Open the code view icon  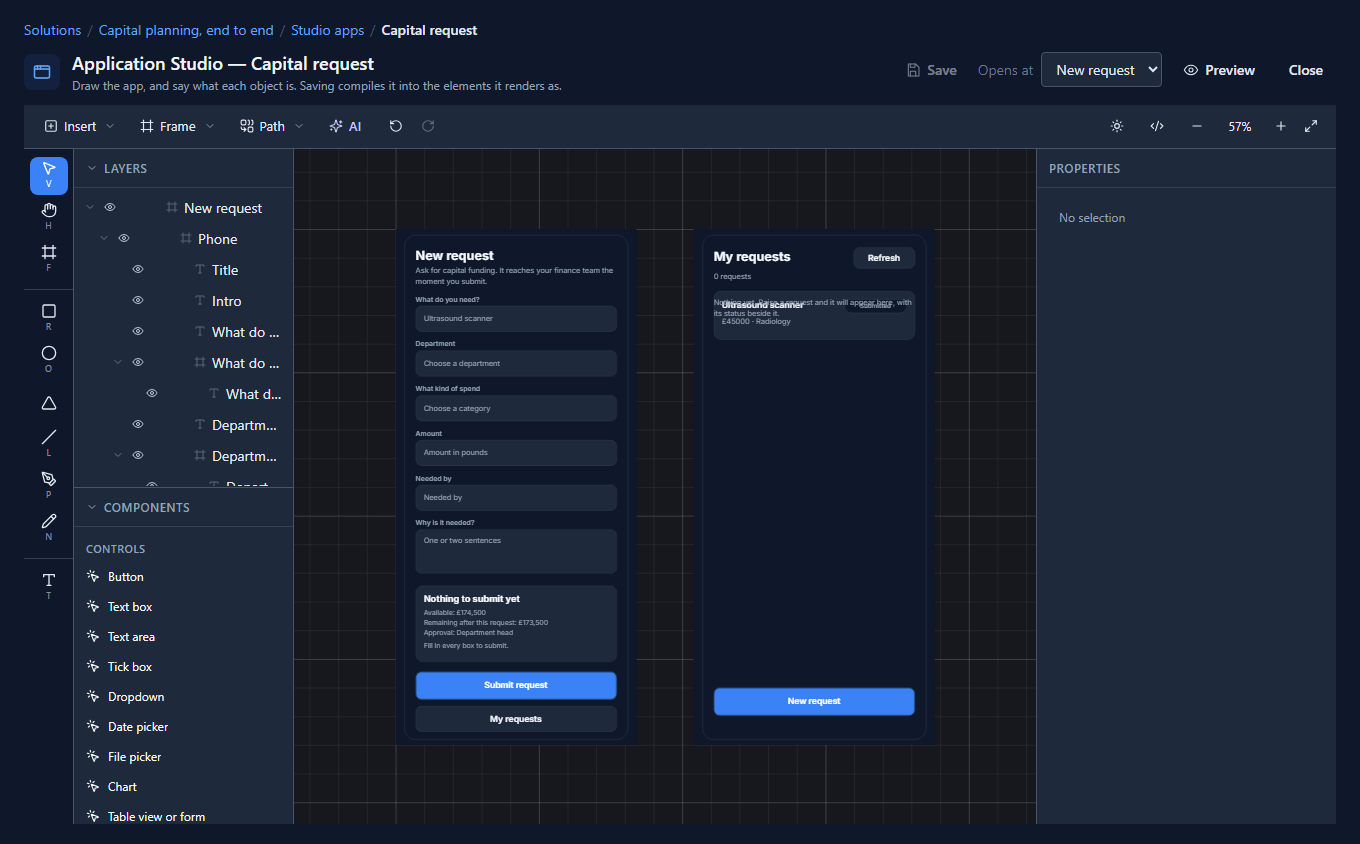click(1157, 126)
